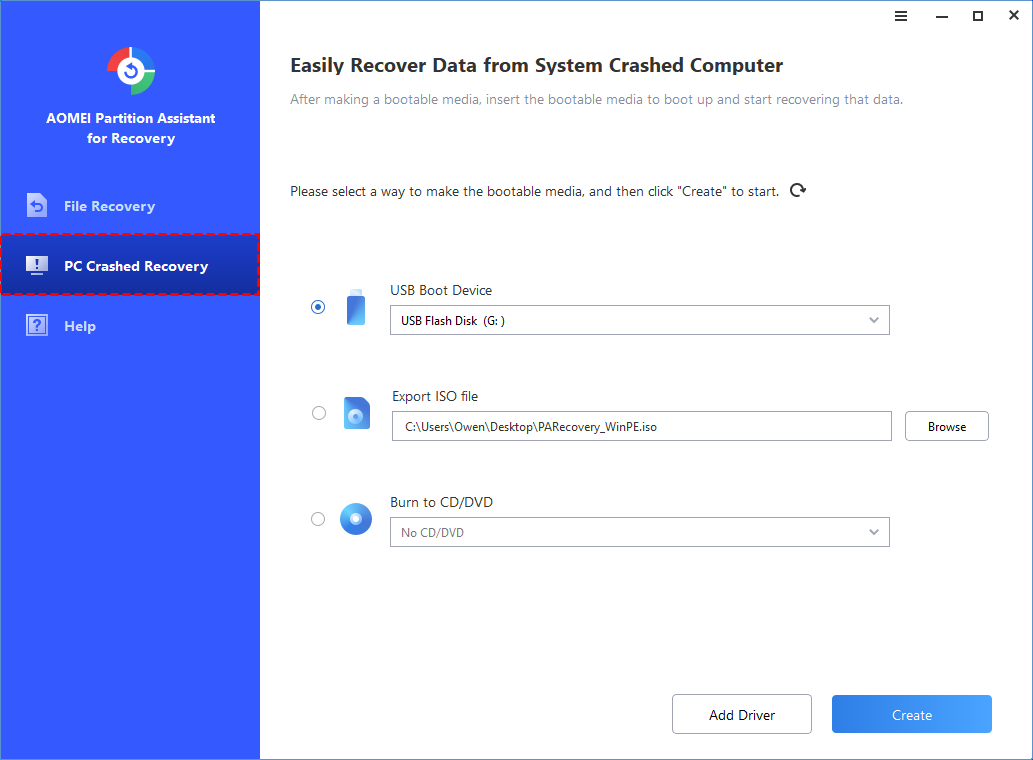Minimize the recovery window
The image size is (1033, 760).
point(941,16)
